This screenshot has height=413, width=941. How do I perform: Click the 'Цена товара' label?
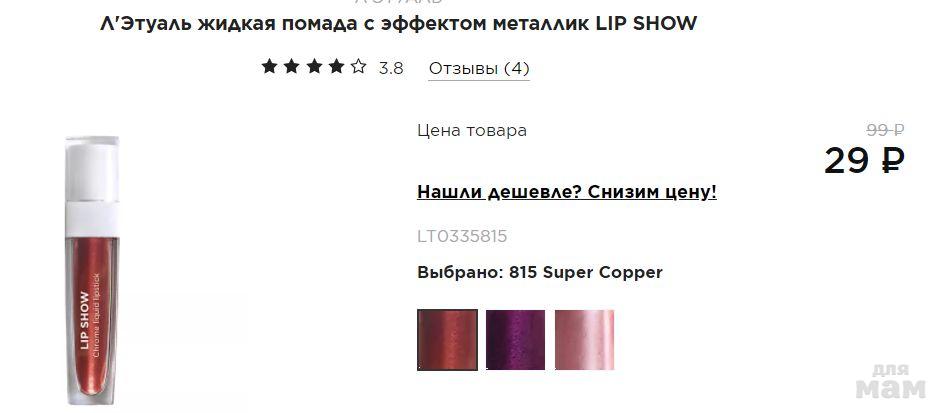coord(472,131)
